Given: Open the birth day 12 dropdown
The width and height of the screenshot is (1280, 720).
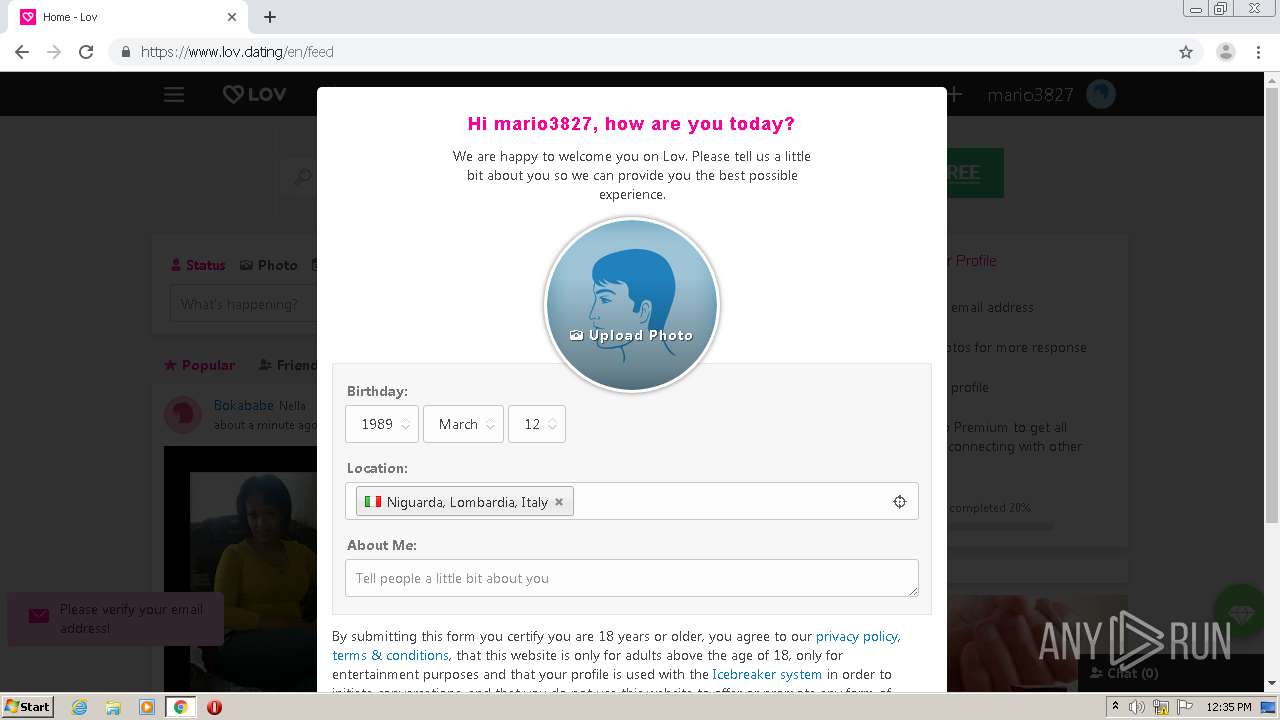Looking at the screenshot, I should [x=537, y=424].
